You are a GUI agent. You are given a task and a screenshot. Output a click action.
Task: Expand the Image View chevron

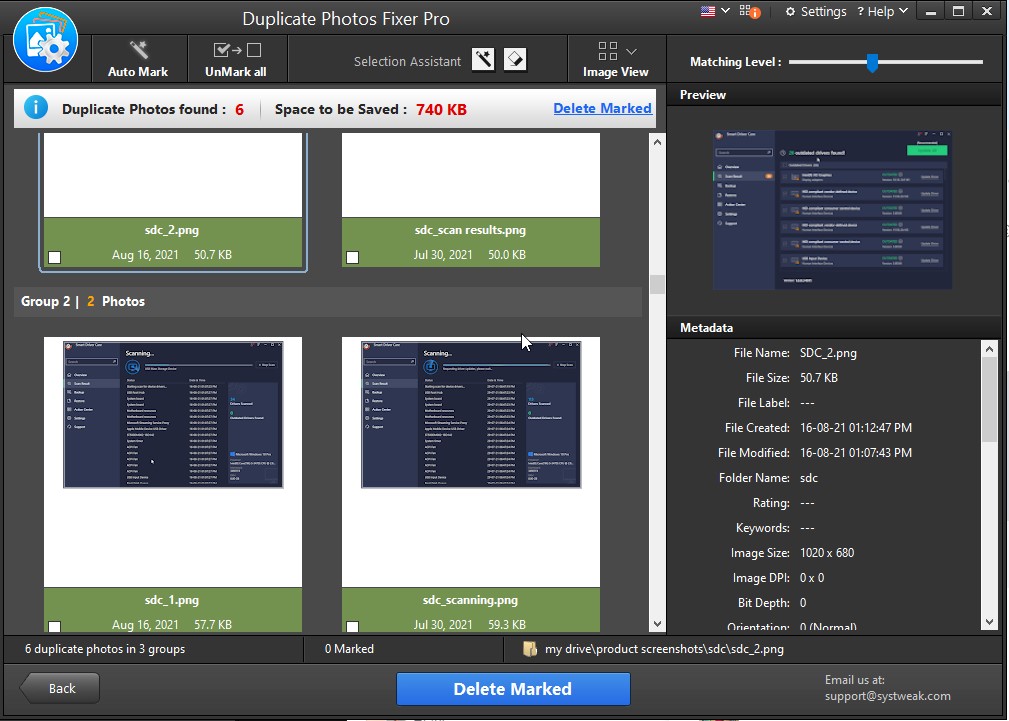point(631,51)
